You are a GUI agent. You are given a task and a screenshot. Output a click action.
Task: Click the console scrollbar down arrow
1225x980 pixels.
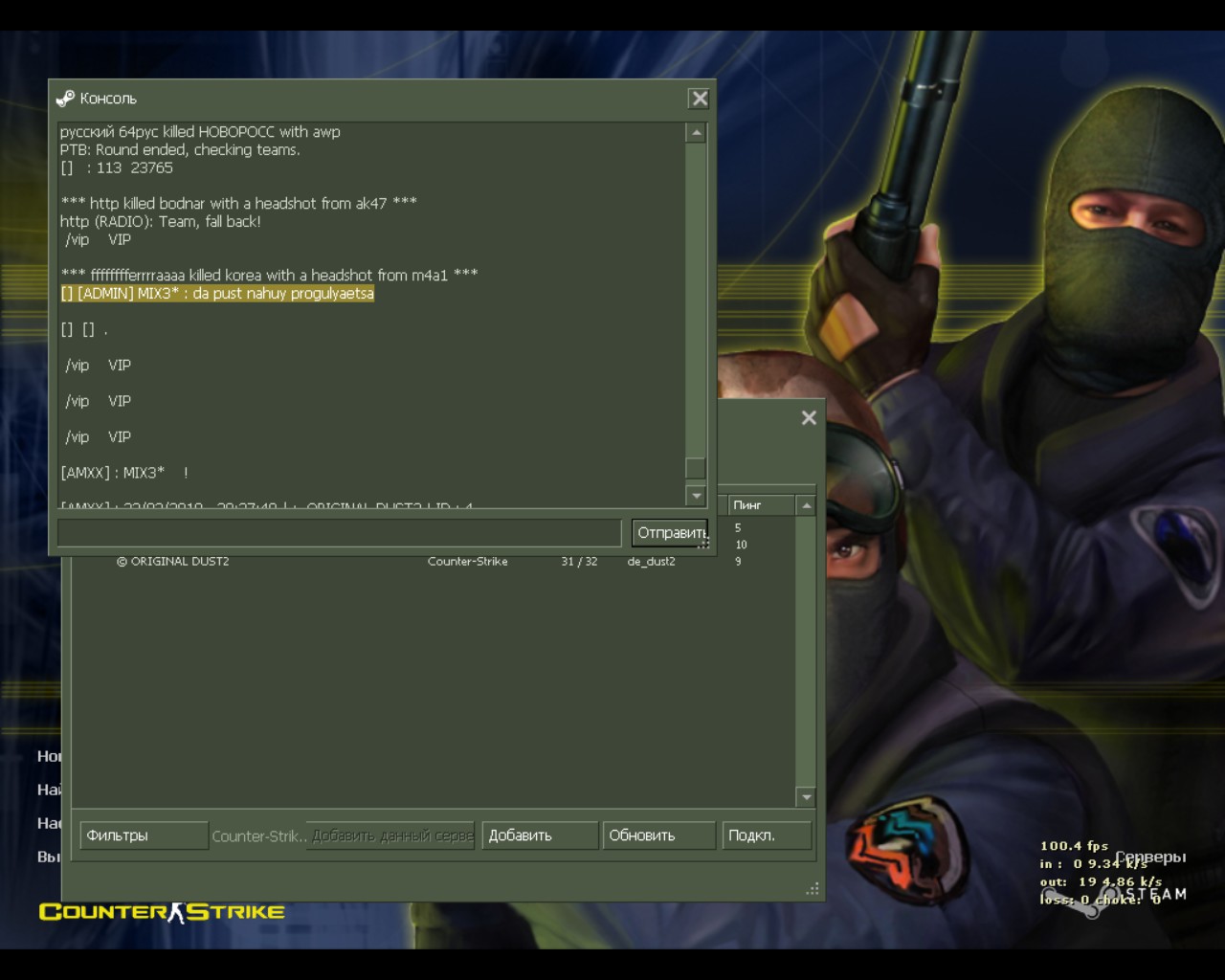coord(696,496)
